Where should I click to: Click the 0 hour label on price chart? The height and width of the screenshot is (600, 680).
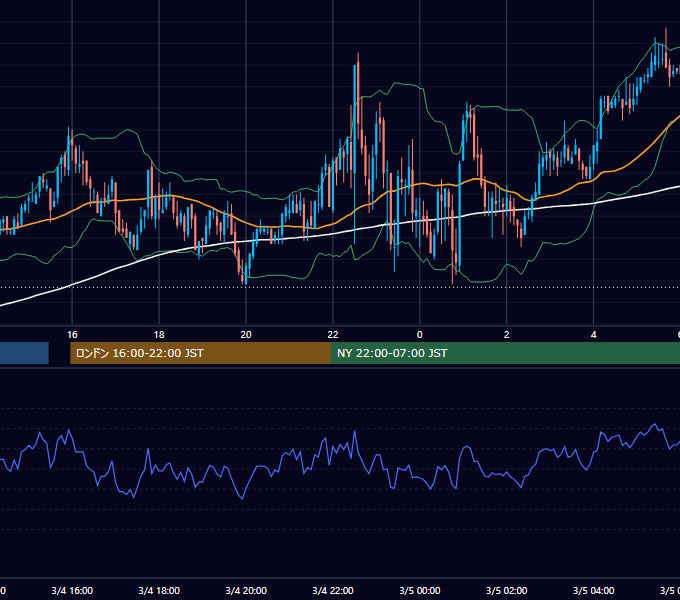coord(419,335)
